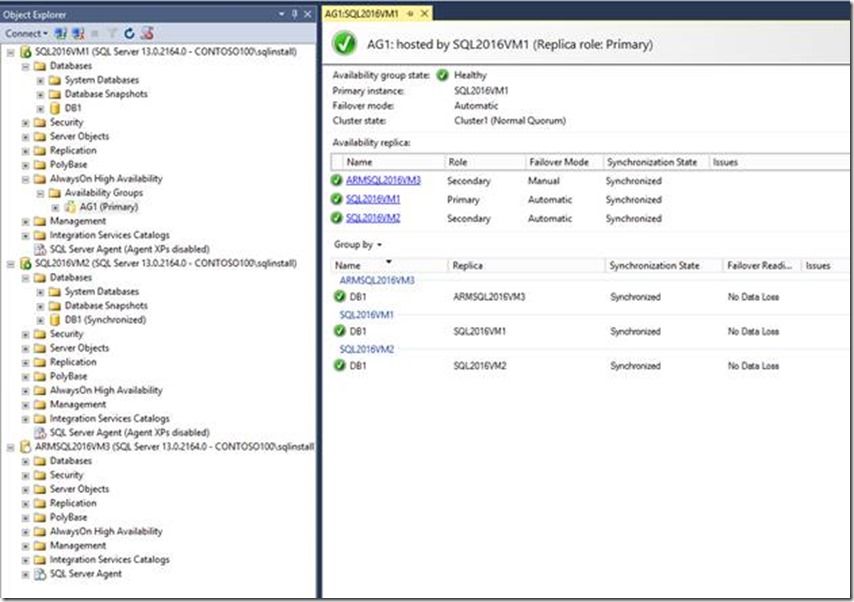
Task: Expand the Management node under ARMSQL2016VM3
Action: coord(26,546)
